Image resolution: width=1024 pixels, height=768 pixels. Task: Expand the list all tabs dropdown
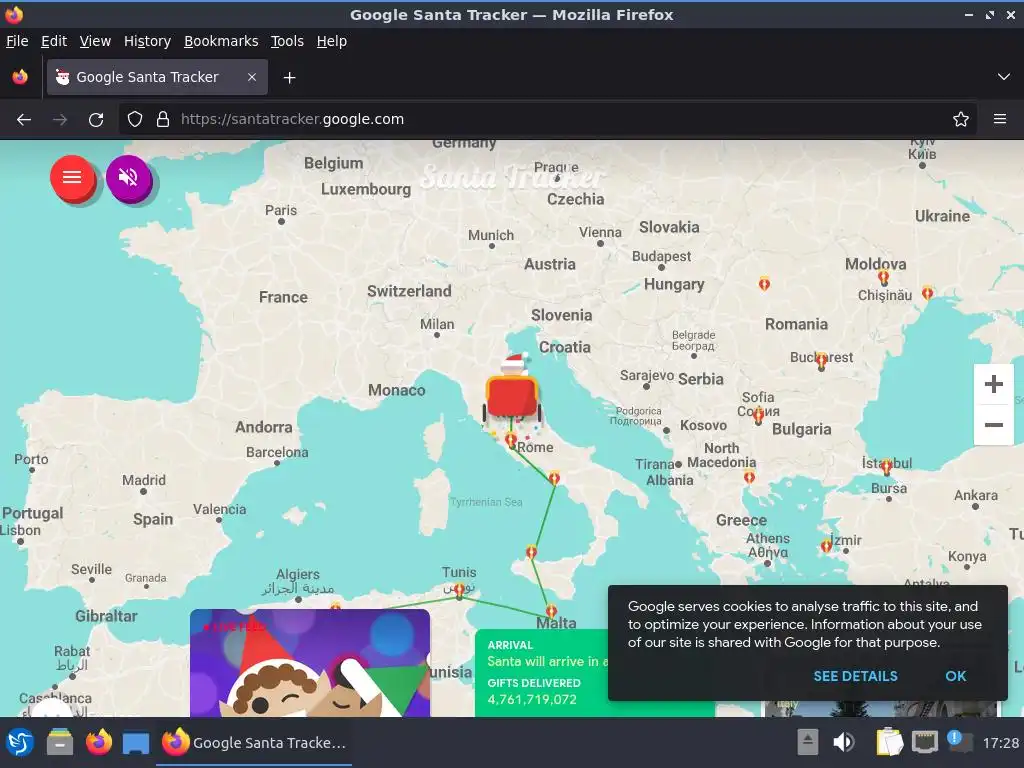coord(1003,77)
